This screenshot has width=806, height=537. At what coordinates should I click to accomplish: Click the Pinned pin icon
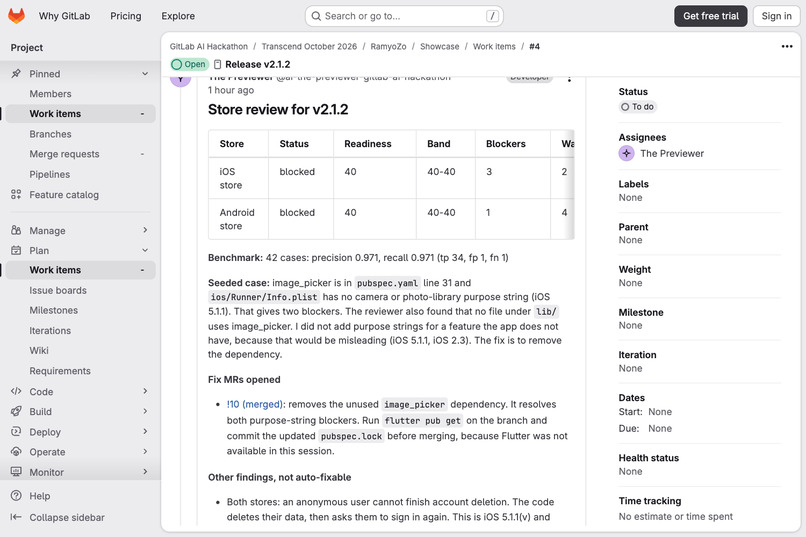click(x=16, y=73)
